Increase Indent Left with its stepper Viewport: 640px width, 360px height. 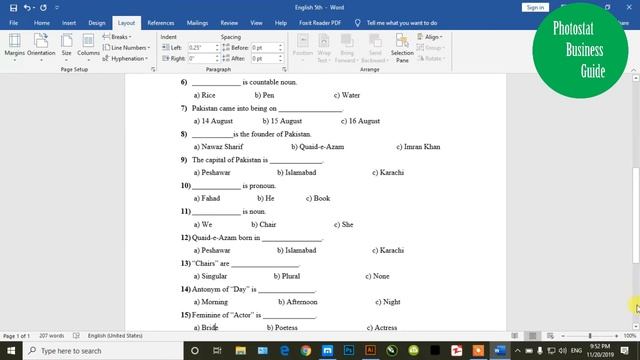pyautogui.click(x=217, y=46)
